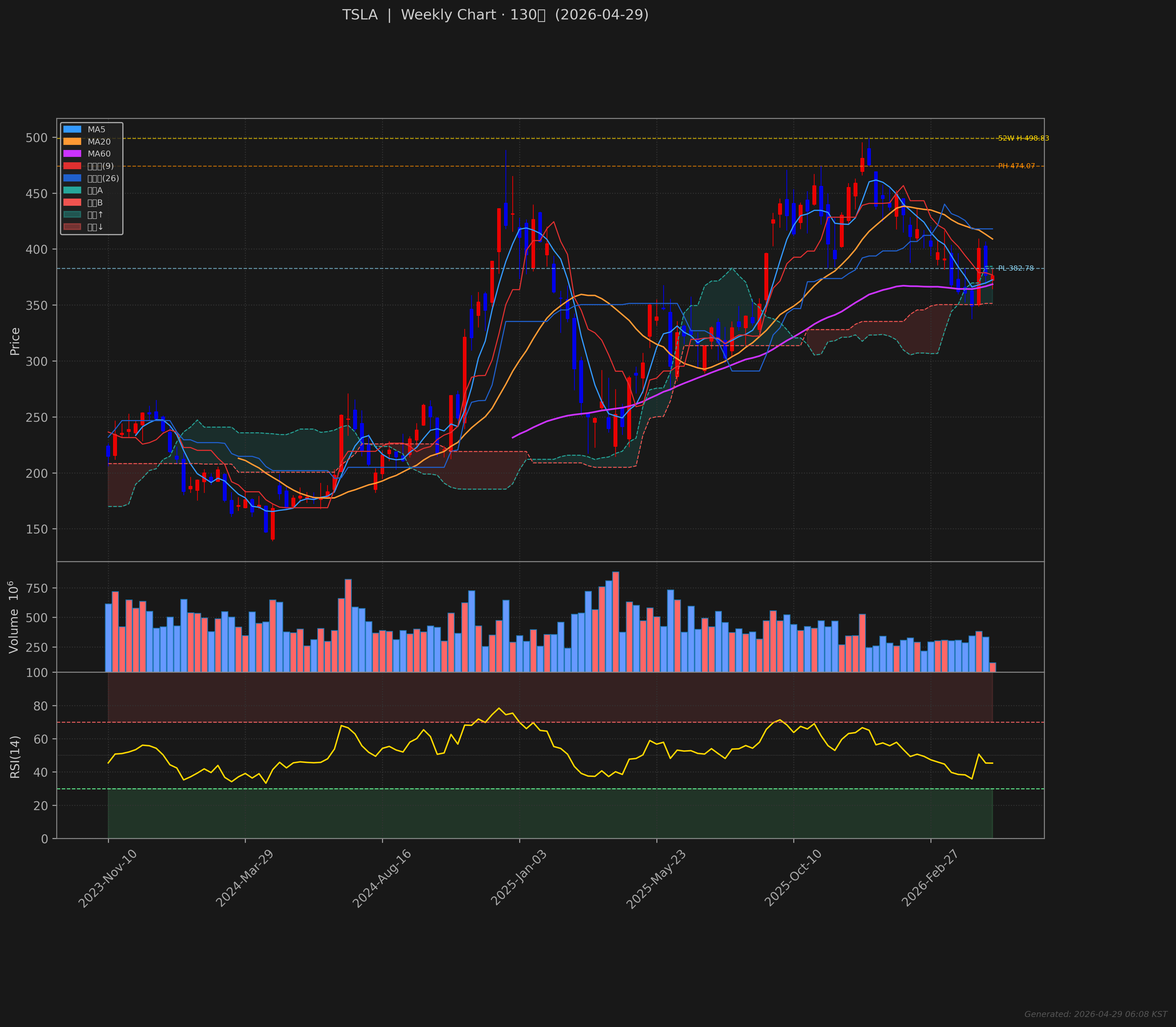Click teal legend swatch ending with A
This screenshot has width=1176, height=1027.
point(72,190)
